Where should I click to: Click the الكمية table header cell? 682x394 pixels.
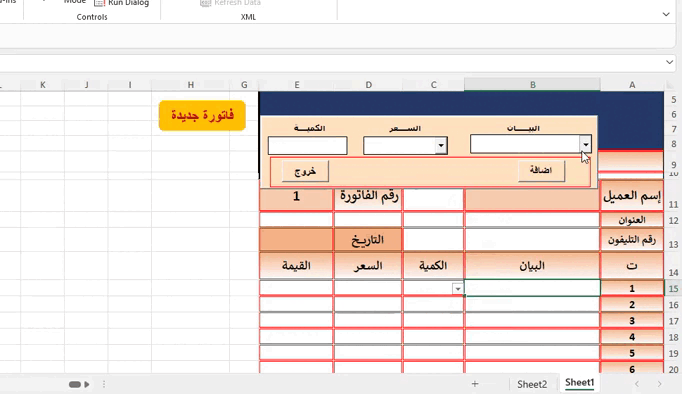(x=433, y=266)
